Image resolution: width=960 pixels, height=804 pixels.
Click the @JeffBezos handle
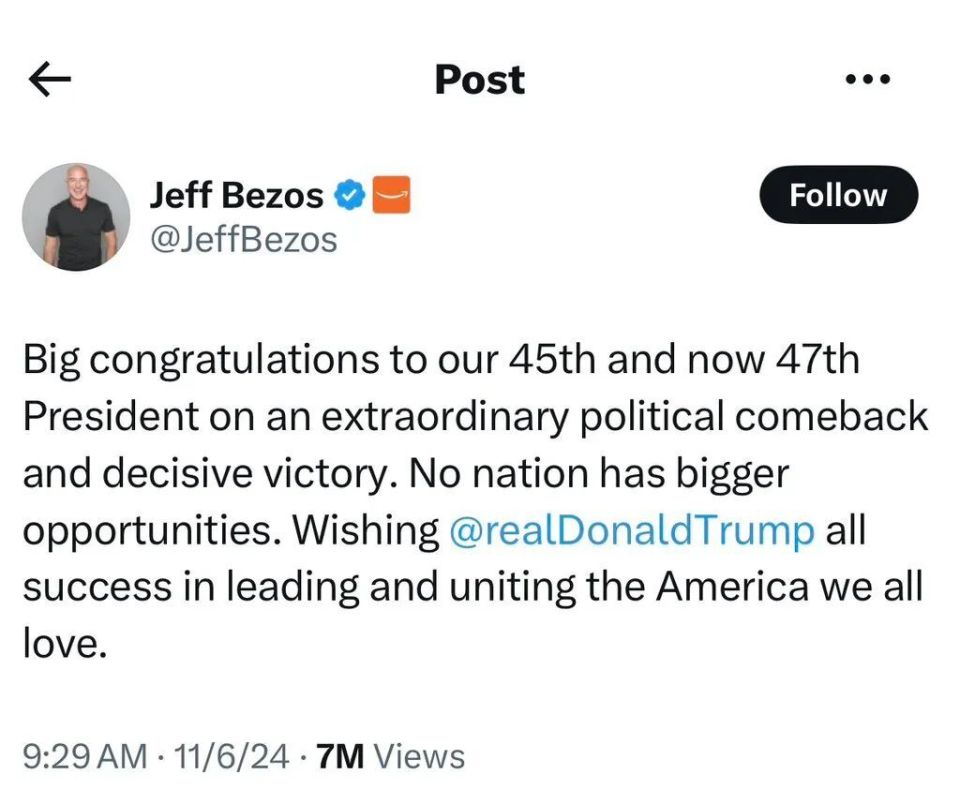pyautogui.click(x=242, y=240)
